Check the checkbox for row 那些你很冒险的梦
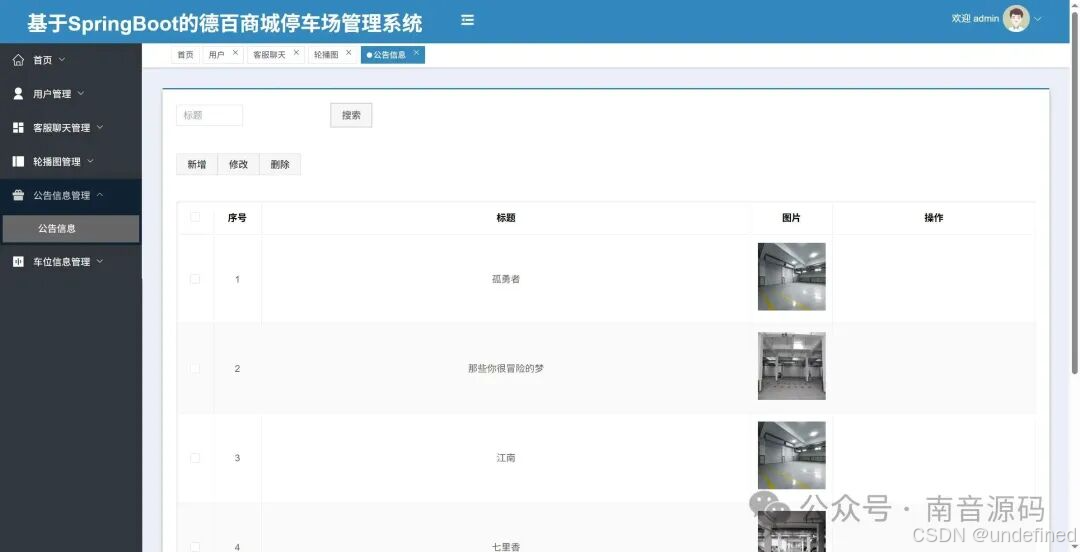The height and width of the screenshot is (552, 1080). (x=195, y=369)
